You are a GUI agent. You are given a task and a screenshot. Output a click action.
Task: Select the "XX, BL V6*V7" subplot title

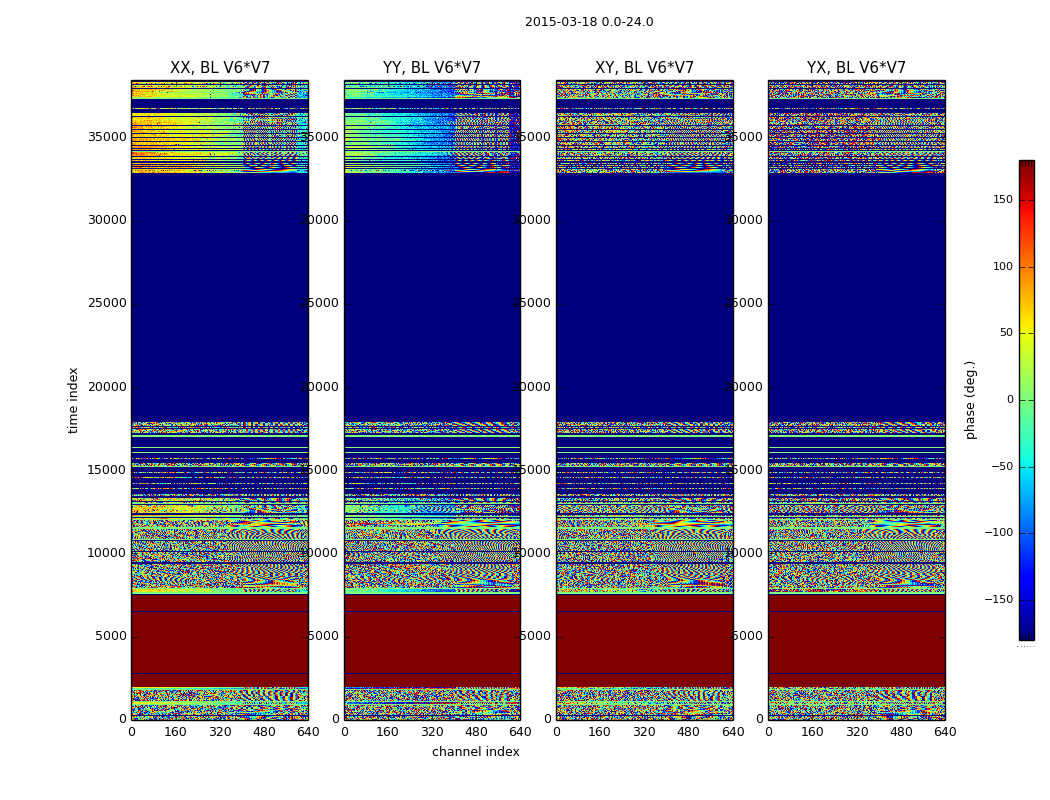coord(220,68)
